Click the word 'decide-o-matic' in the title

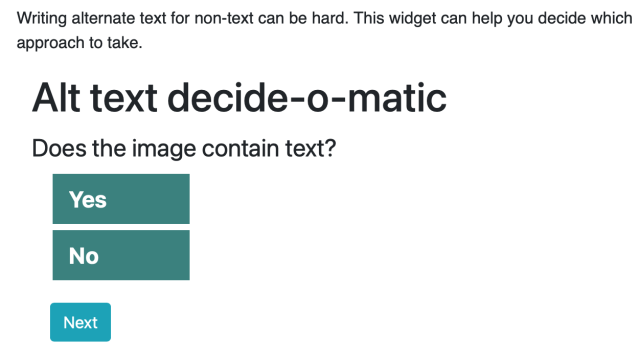pos(307,98)
